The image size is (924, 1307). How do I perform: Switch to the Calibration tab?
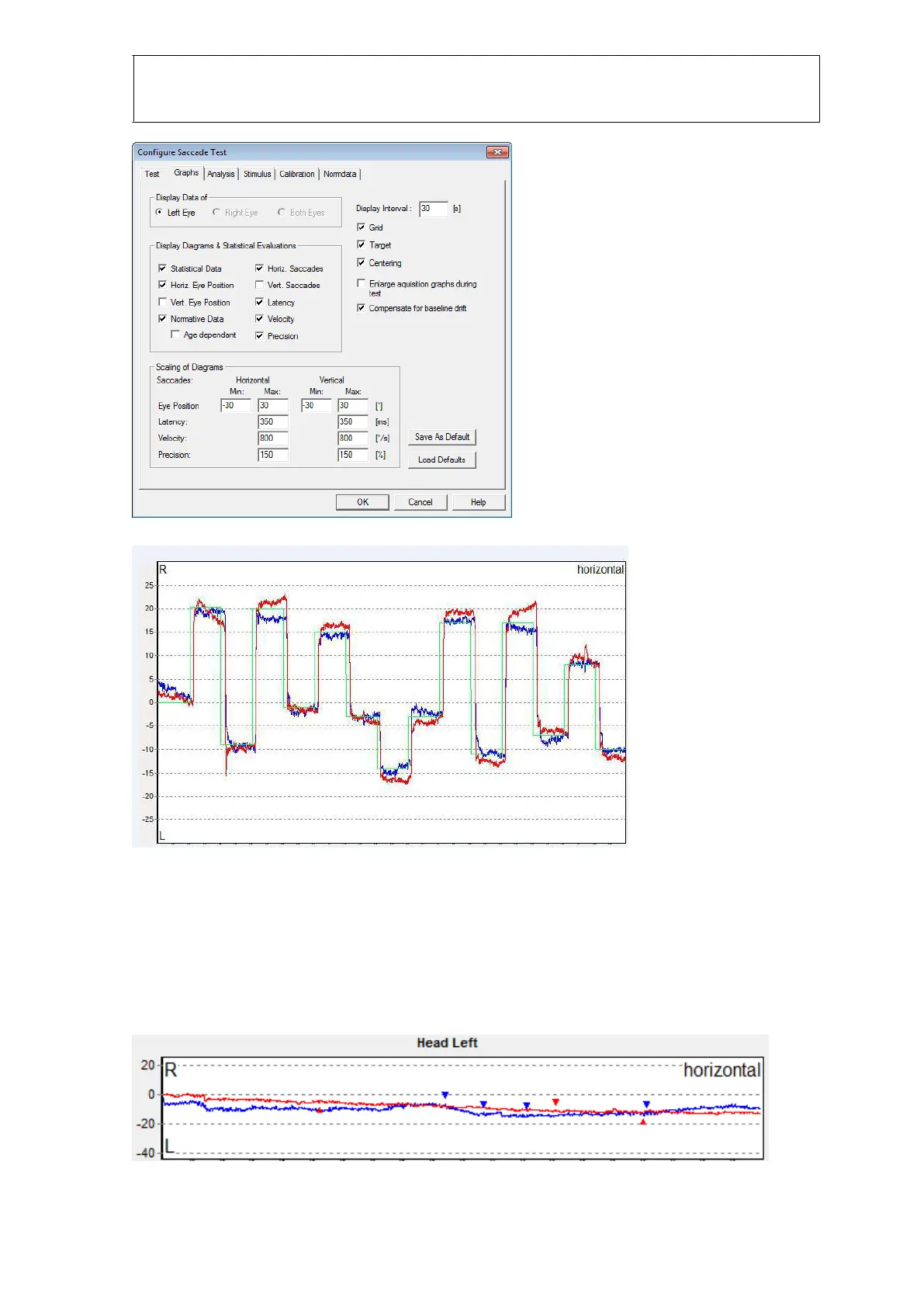pos(296,175)
